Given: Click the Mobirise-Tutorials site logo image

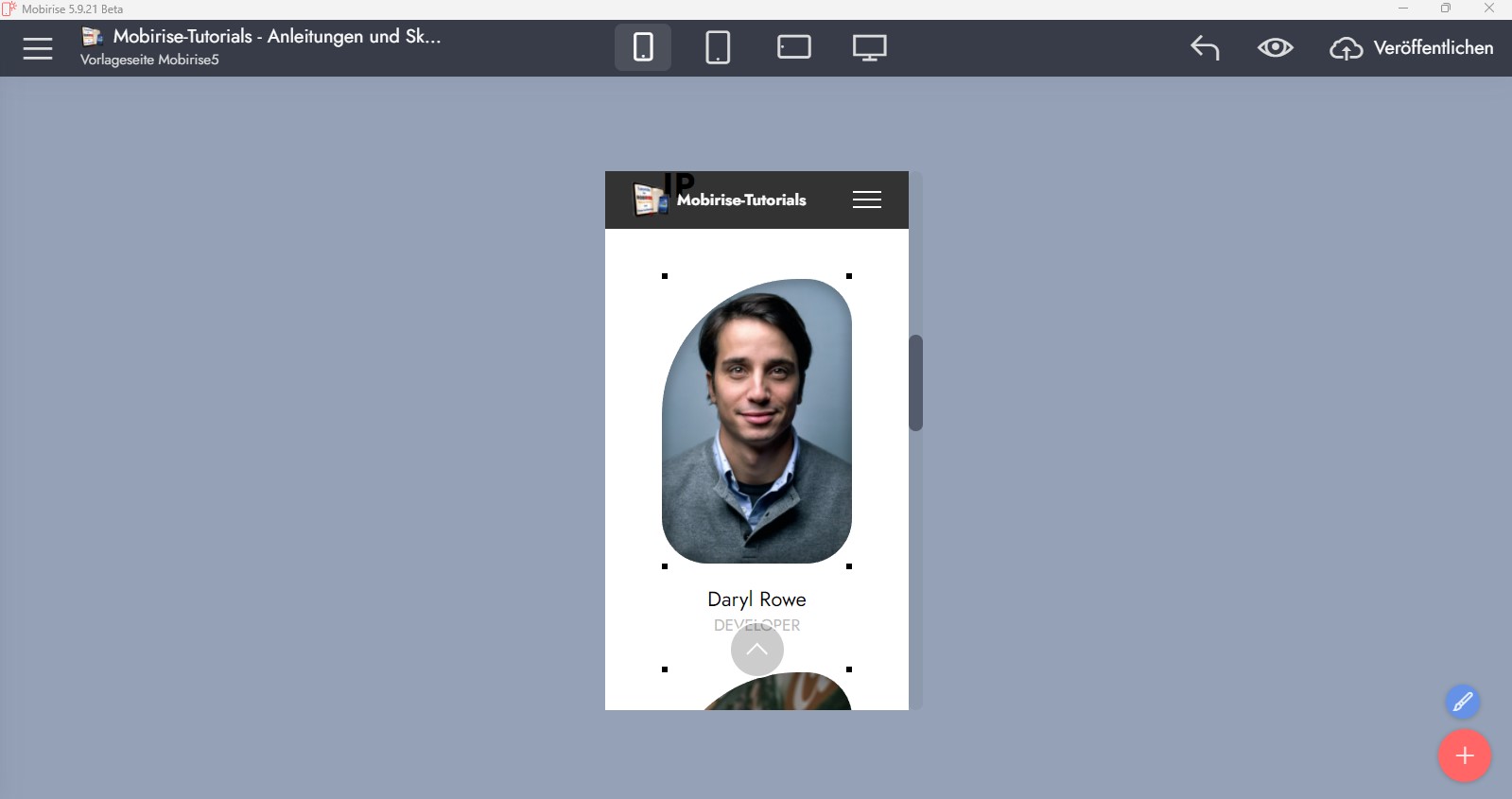Looking at the screenshot, I should tap(652, 200).
